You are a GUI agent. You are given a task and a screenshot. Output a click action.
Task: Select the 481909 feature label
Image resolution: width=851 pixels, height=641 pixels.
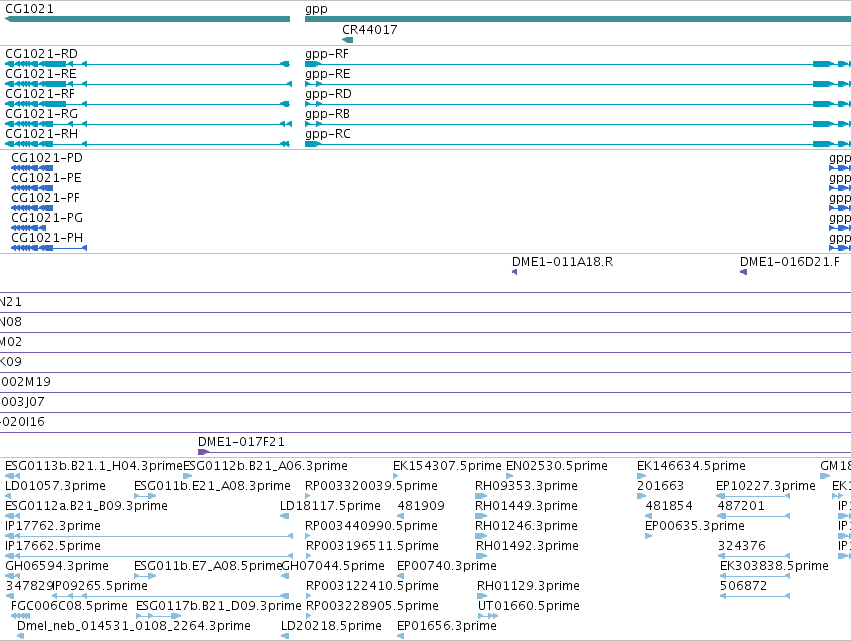[x=421, y=506]
